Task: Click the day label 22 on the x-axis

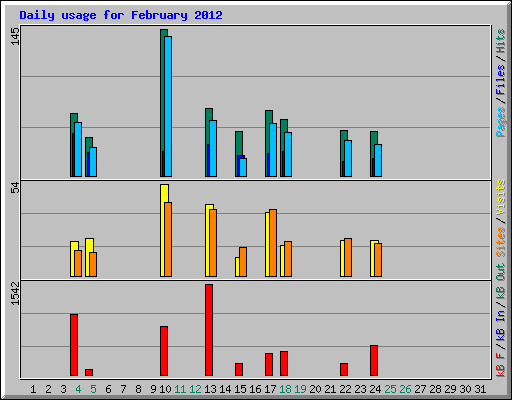Action: [345, 389]
